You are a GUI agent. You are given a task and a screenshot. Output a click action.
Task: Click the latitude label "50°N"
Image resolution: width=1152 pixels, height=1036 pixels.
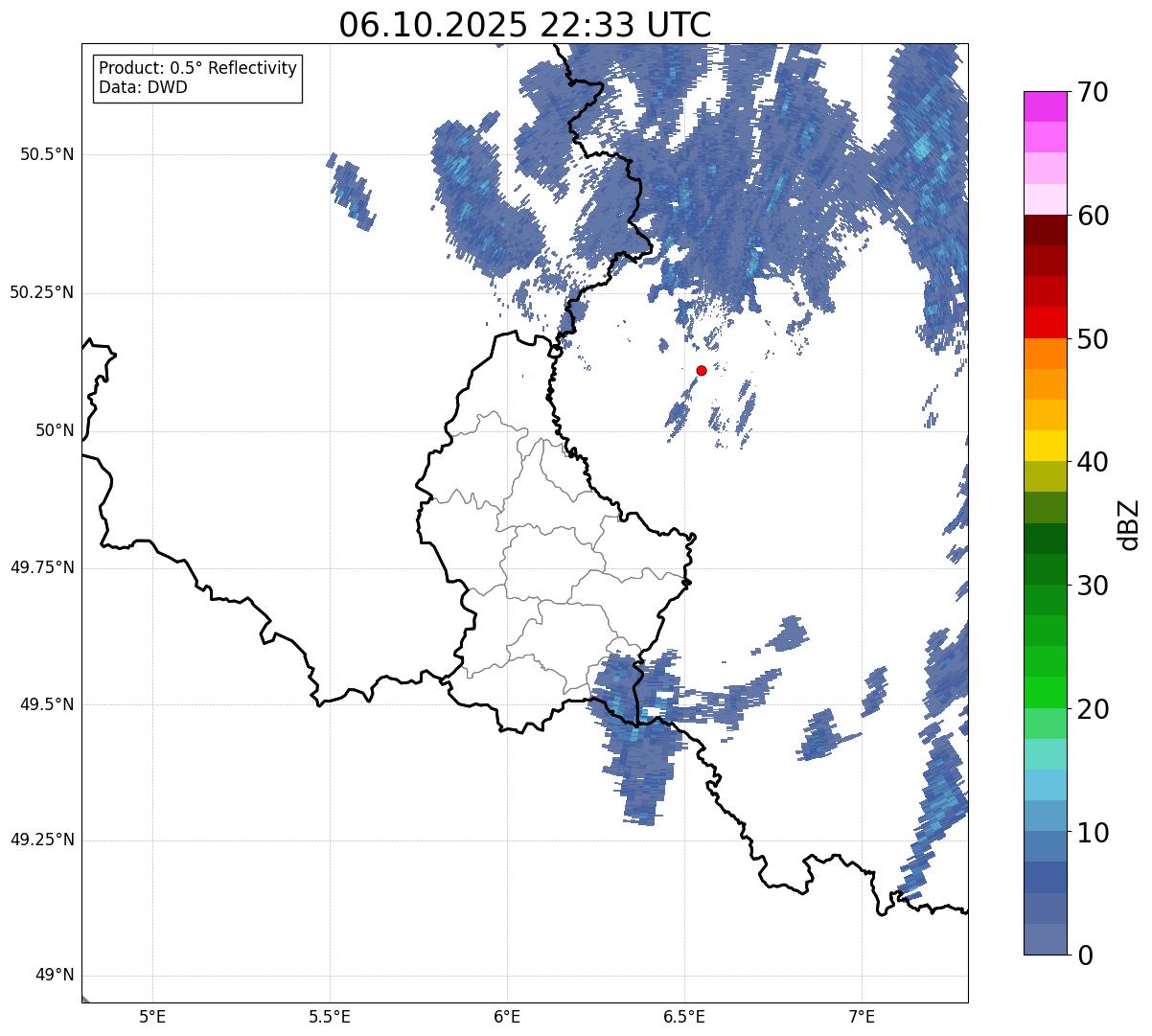(x=55, y=430)
